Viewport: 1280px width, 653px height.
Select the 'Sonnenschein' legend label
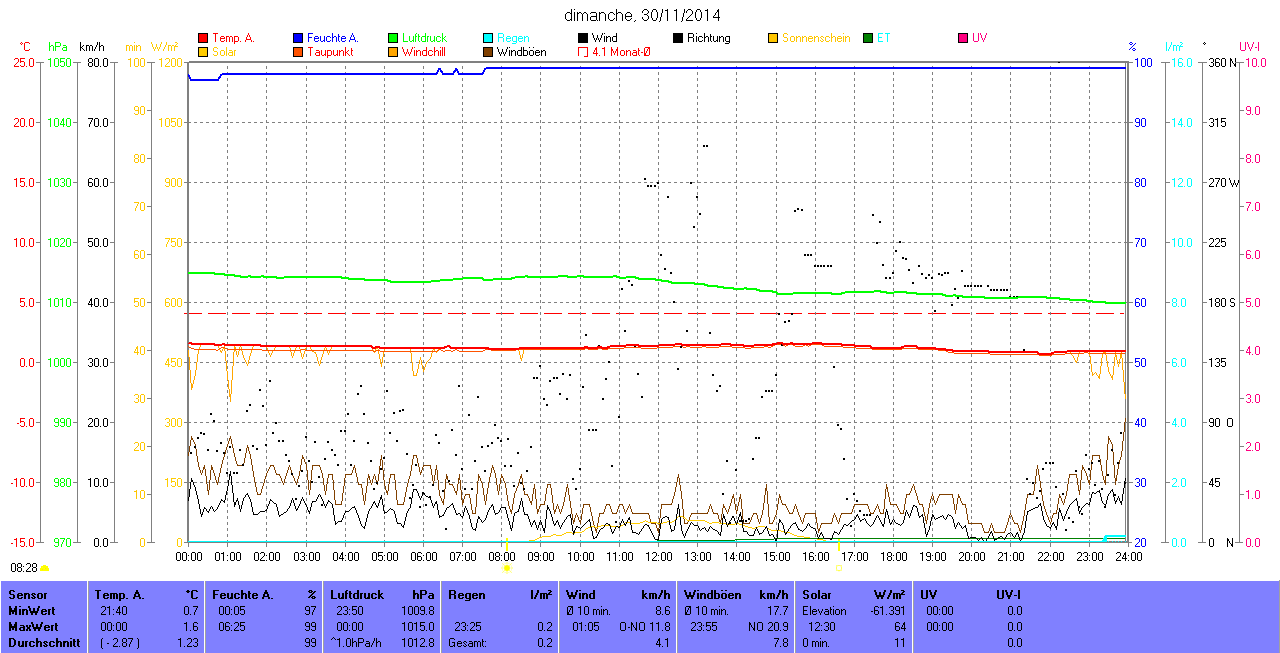tap(816, 38)
